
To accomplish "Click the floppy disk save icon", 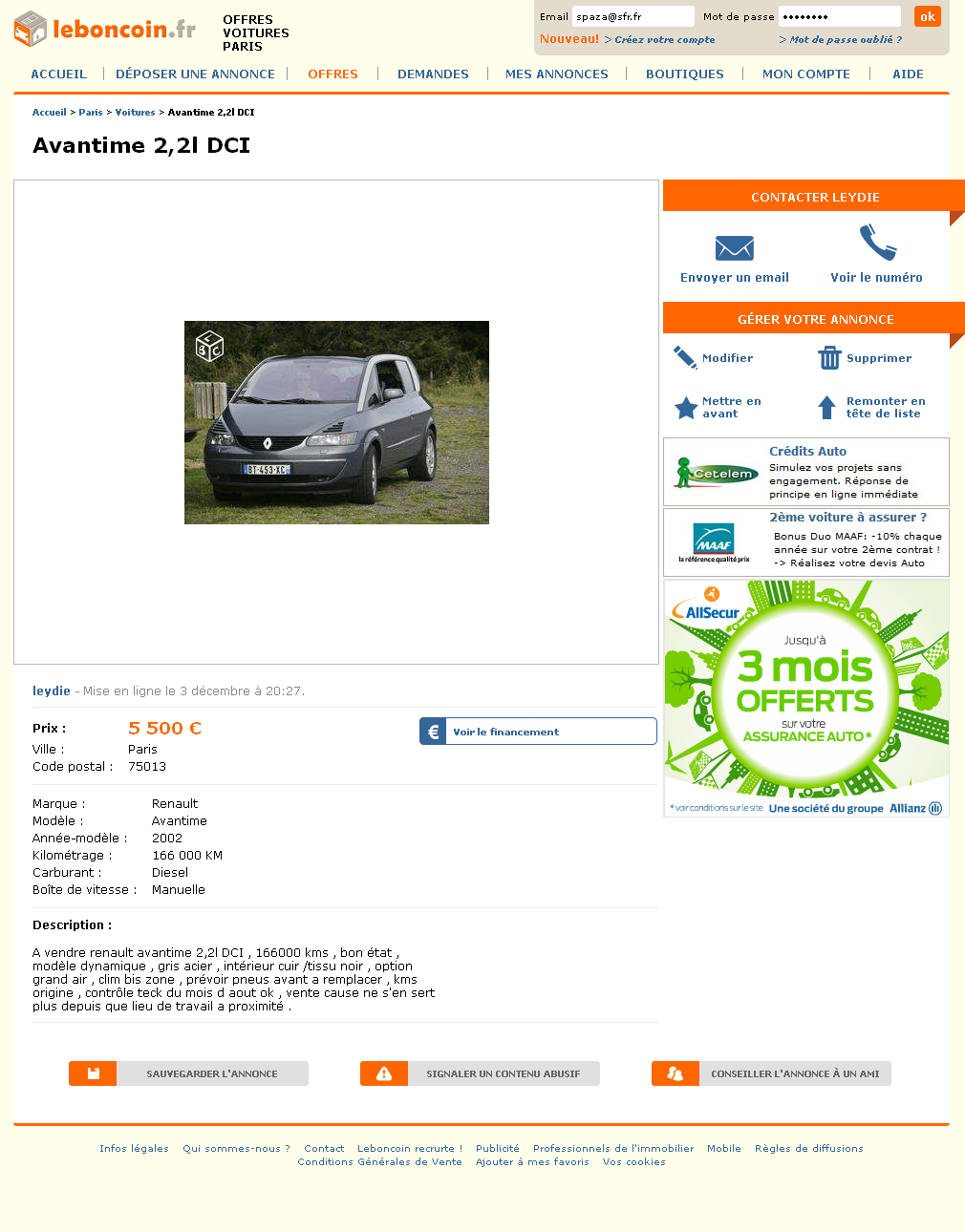I will [x=93, y=1073].
